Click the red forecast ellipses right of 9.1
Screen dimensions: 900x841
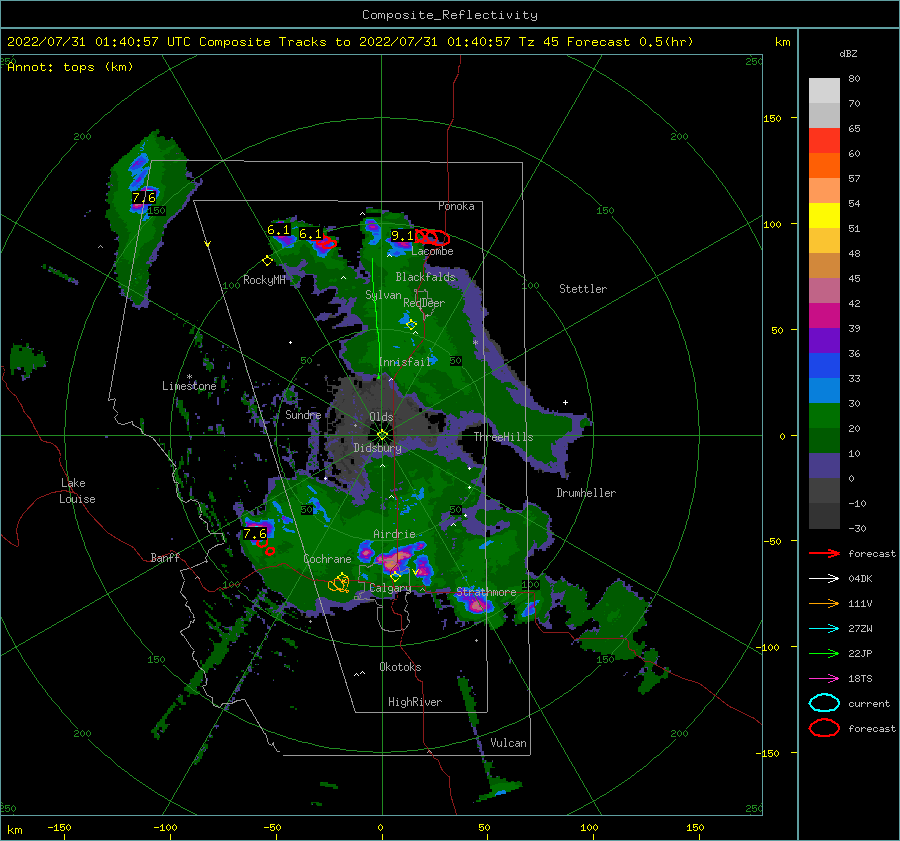pos(433,237)
